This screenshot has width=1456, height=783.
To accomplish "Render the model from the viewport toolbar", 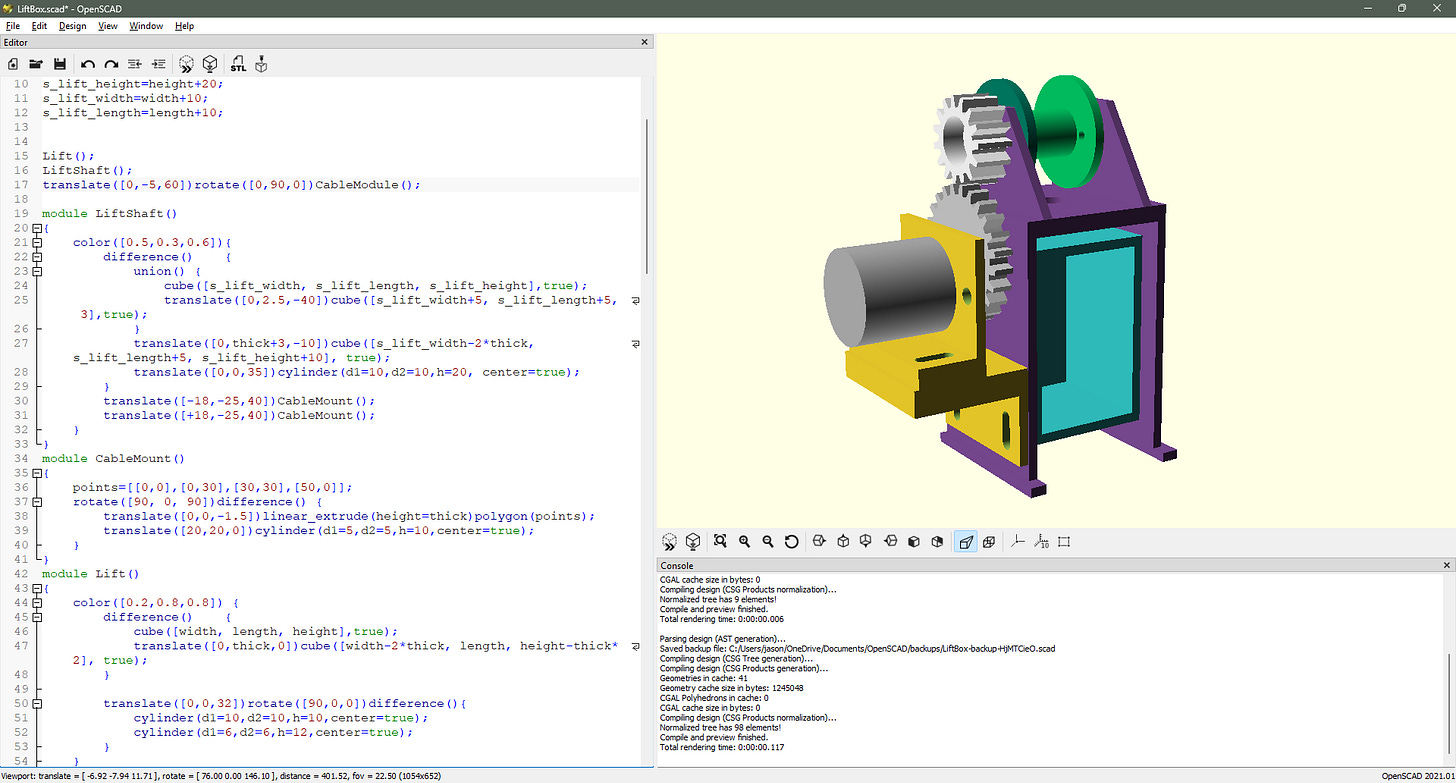I will pyautogui.click(x=692, y=541).
